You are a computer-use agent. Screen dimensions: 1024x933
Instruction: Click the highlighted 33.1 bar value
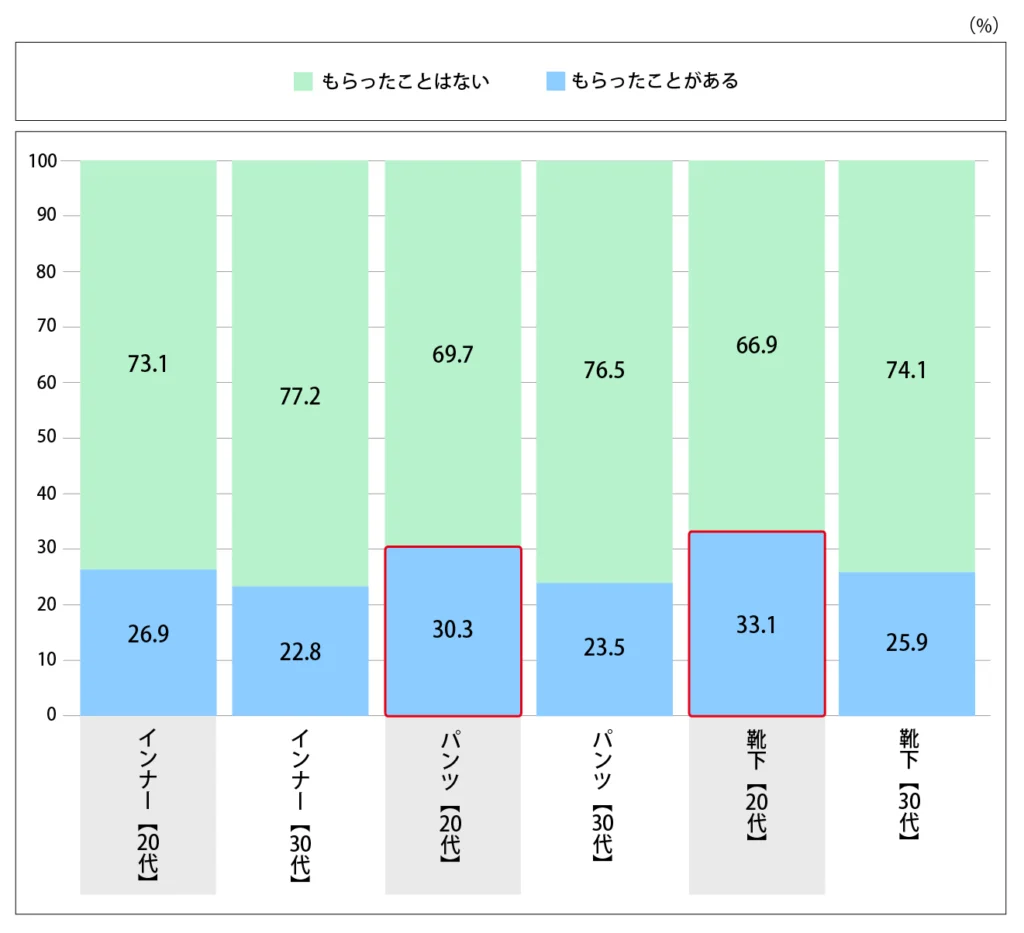756,625
